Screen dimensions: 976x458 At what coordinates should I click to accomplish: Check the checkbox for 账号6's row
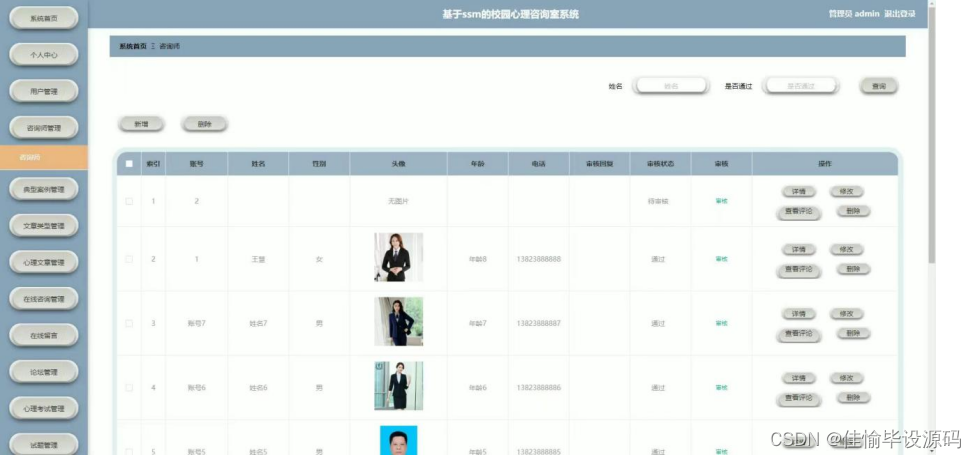129,387
